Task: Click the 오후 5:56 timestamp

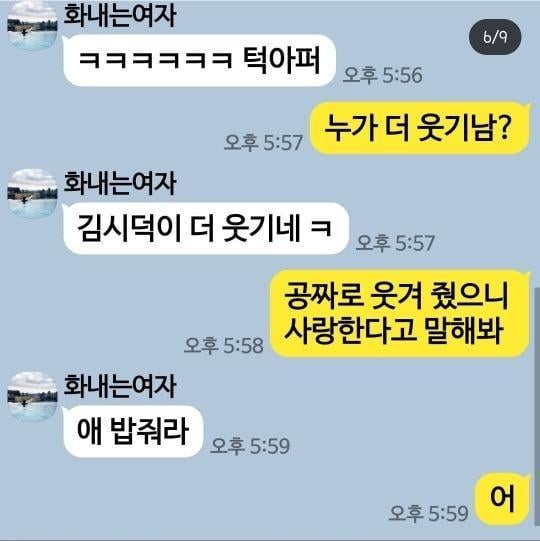Action: [382, 75]
